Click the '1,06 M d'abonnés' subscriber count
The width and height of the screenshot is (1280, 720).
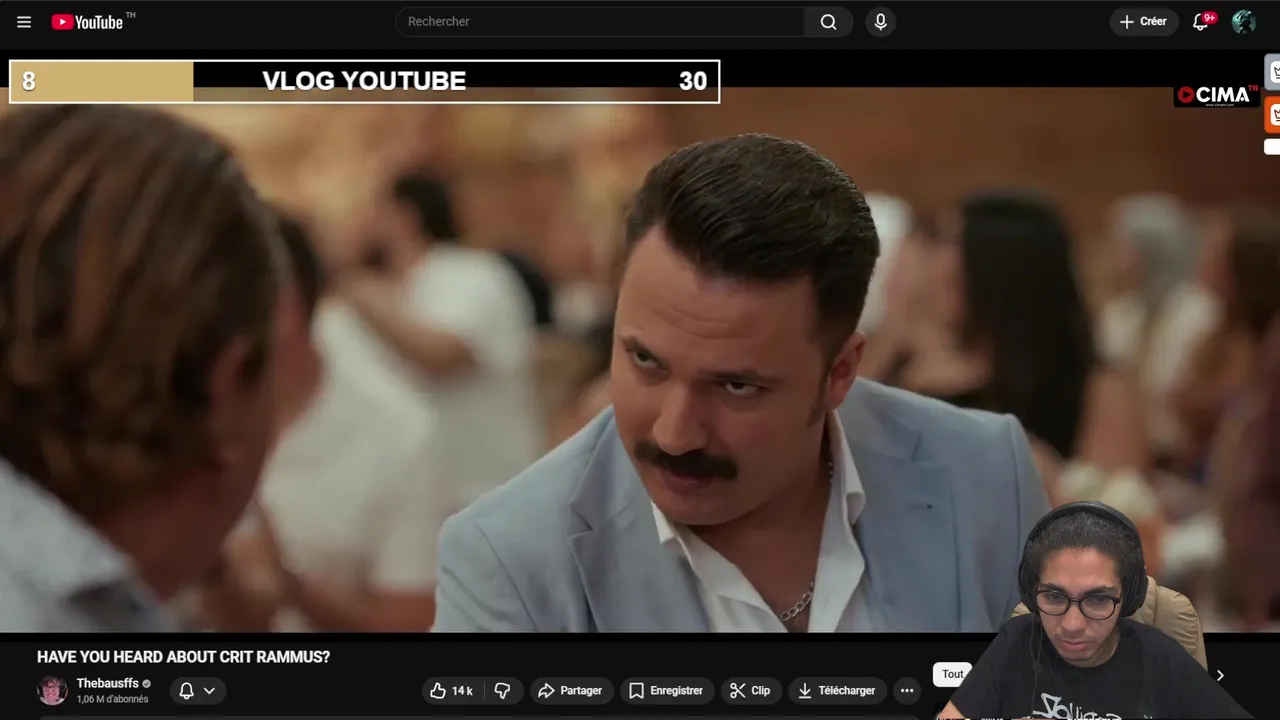click(x=112, y=699)
